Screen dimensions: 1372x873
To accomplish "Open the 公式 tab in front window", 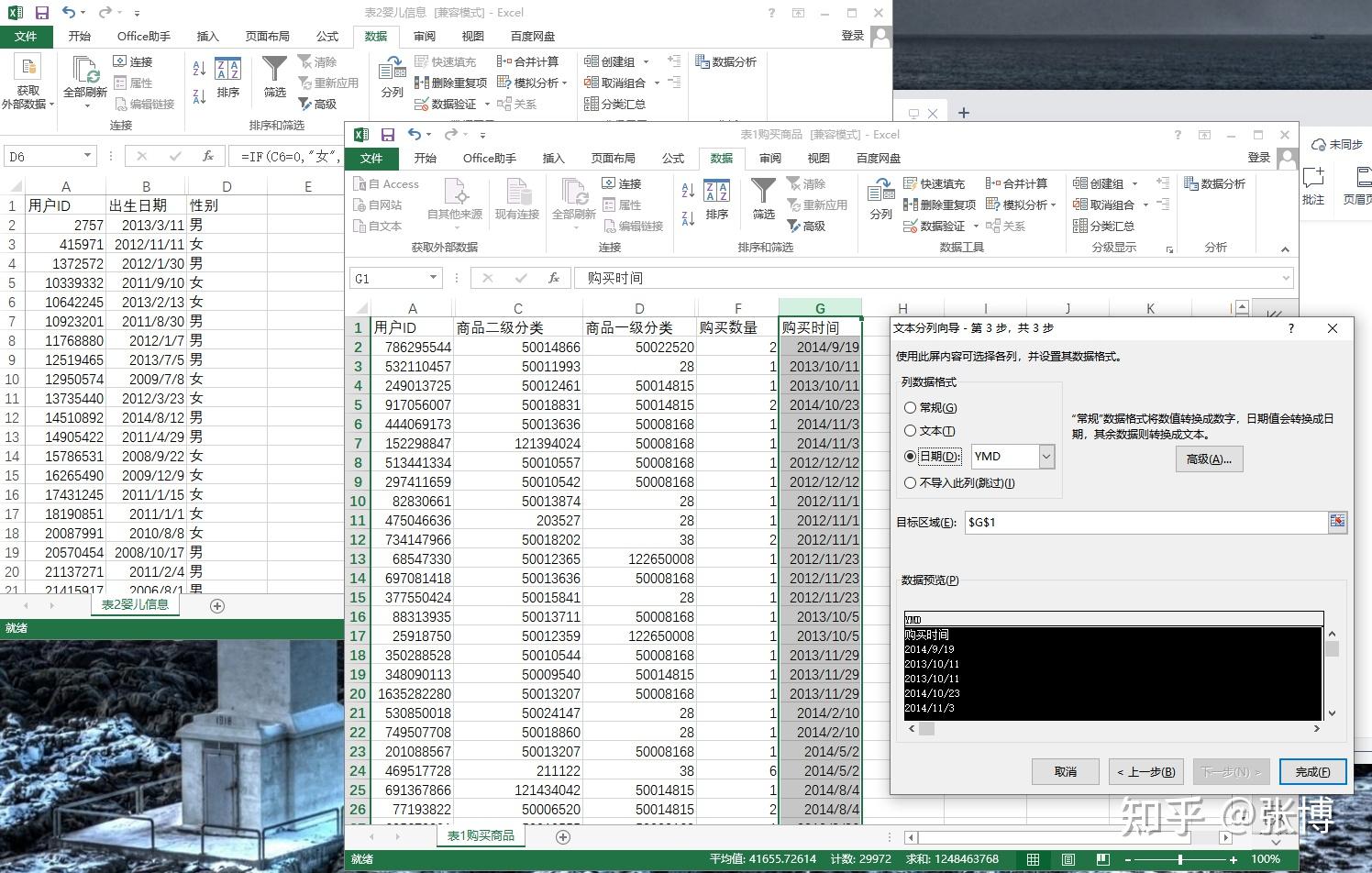I will coord(673,158).
